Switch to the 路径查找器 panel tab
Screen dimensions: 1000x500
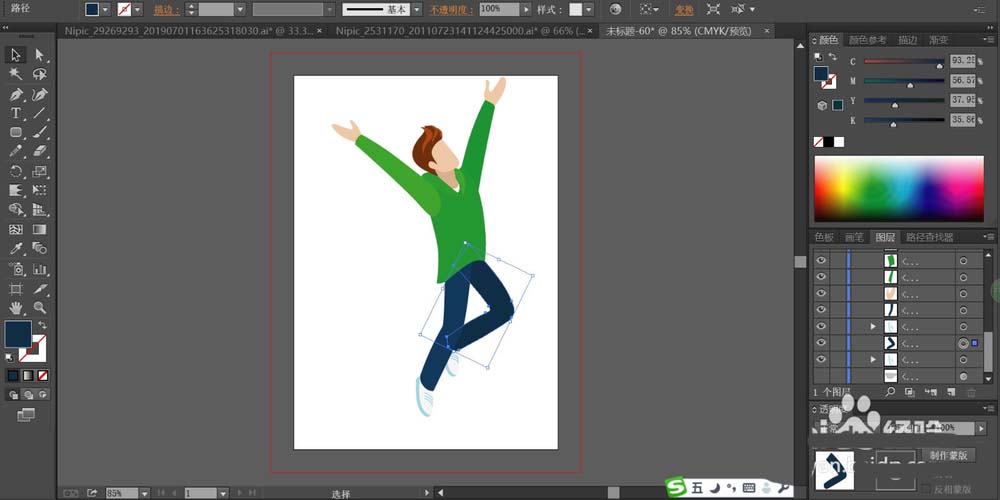click(929, 237)
